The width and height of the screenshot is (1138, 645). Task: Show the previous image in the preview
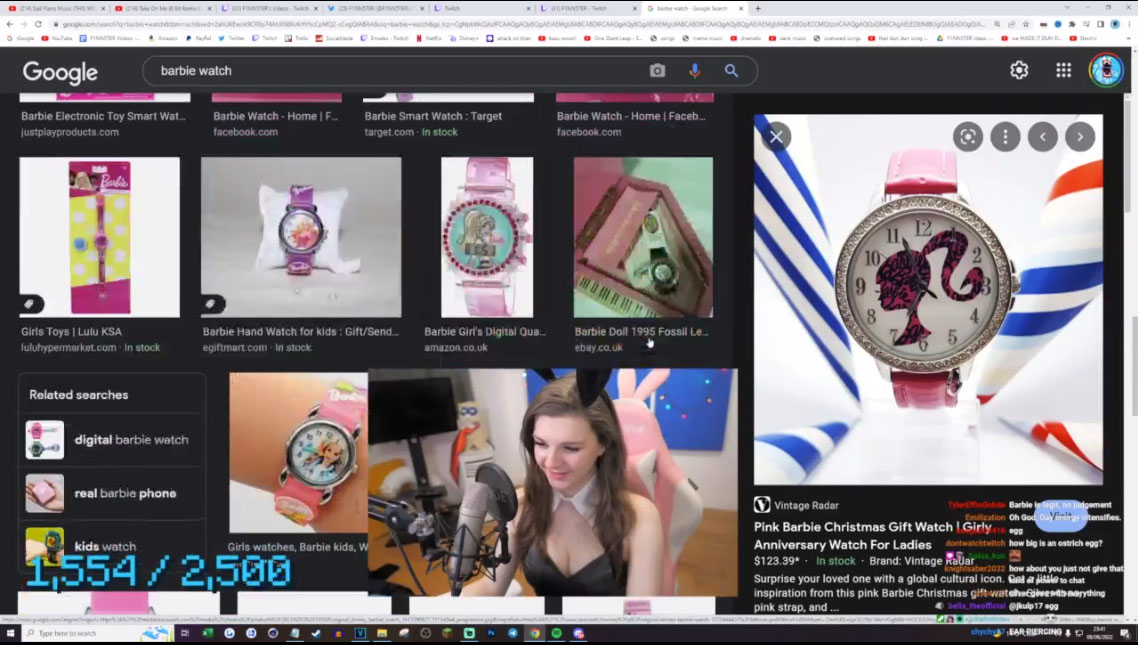coord(1043,136)
